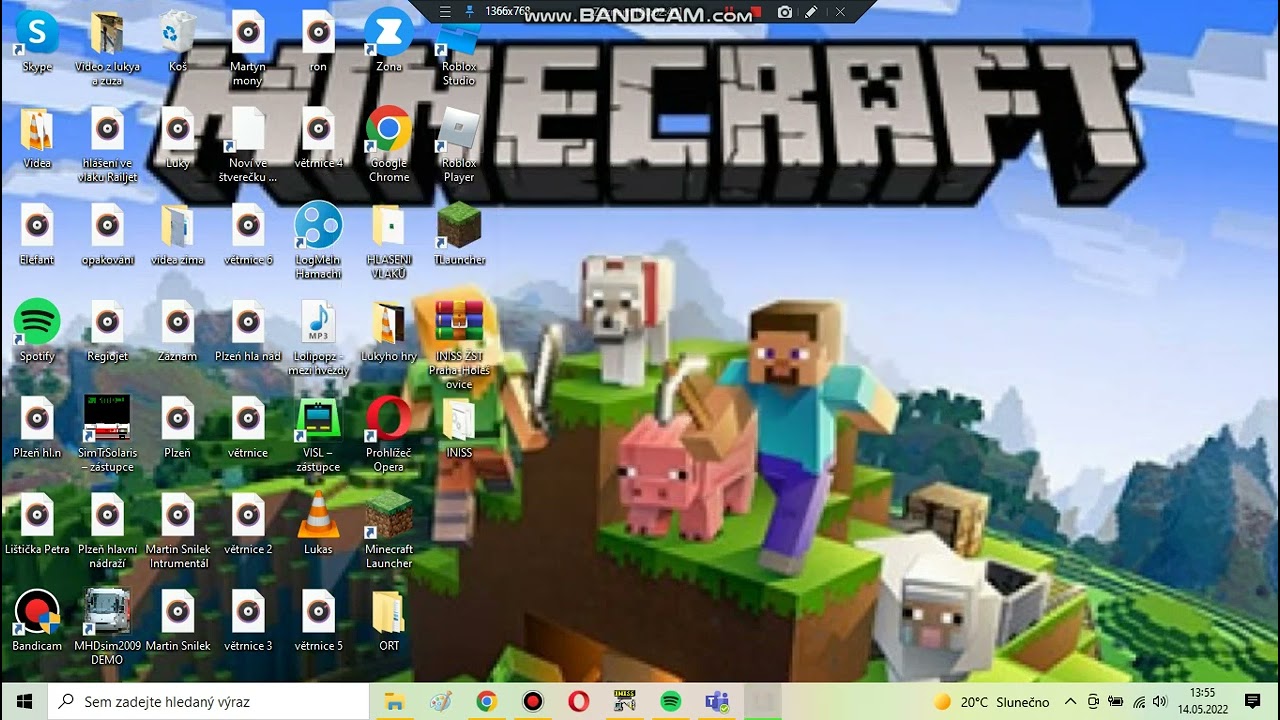Launch the Roblox Player shortcut
The width and height of the screenshot is (1280, 720).
point(459,144)
